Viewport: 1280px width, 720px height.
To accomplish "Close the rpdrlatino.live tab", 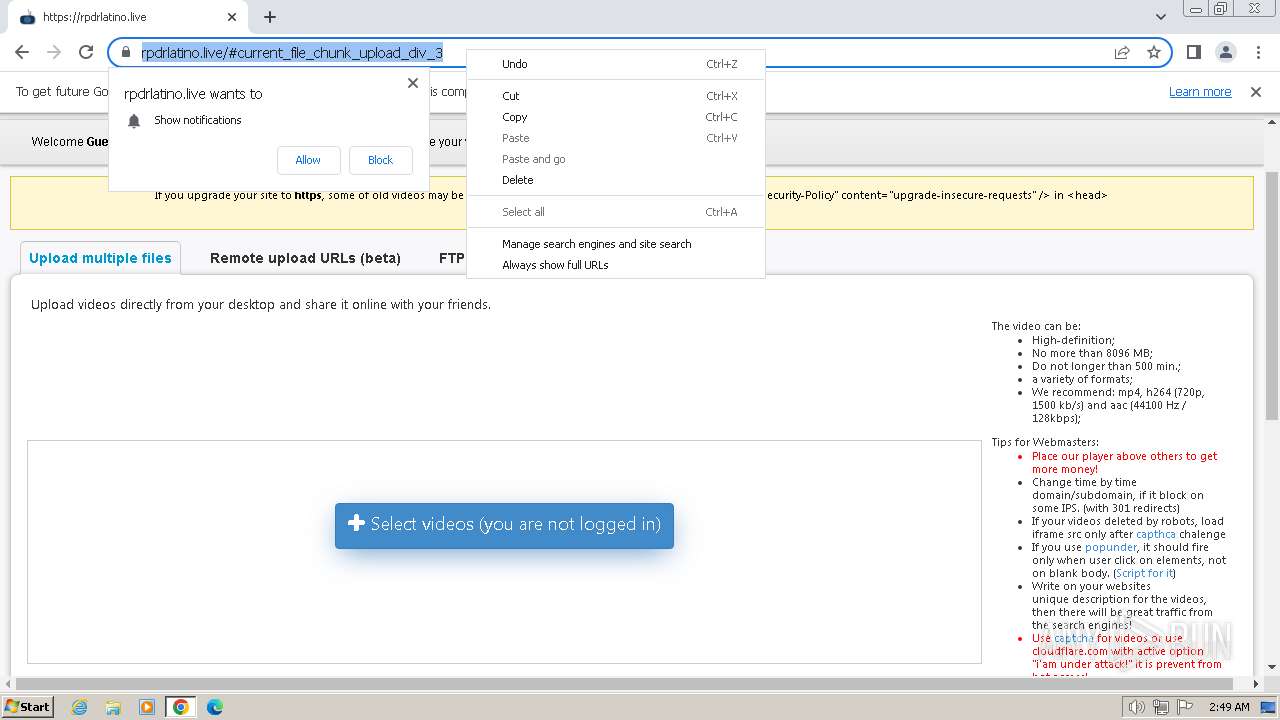I will click(232, 17).
